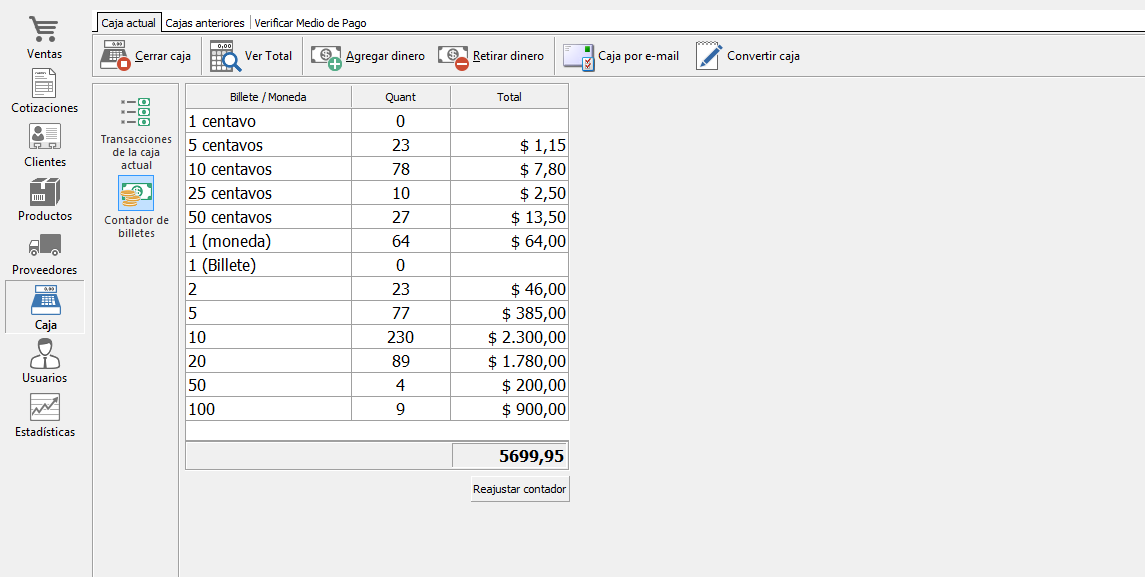Click the Billete / Moneda column header
Viewport: 1145px width, 577px height.
[268, 96]
